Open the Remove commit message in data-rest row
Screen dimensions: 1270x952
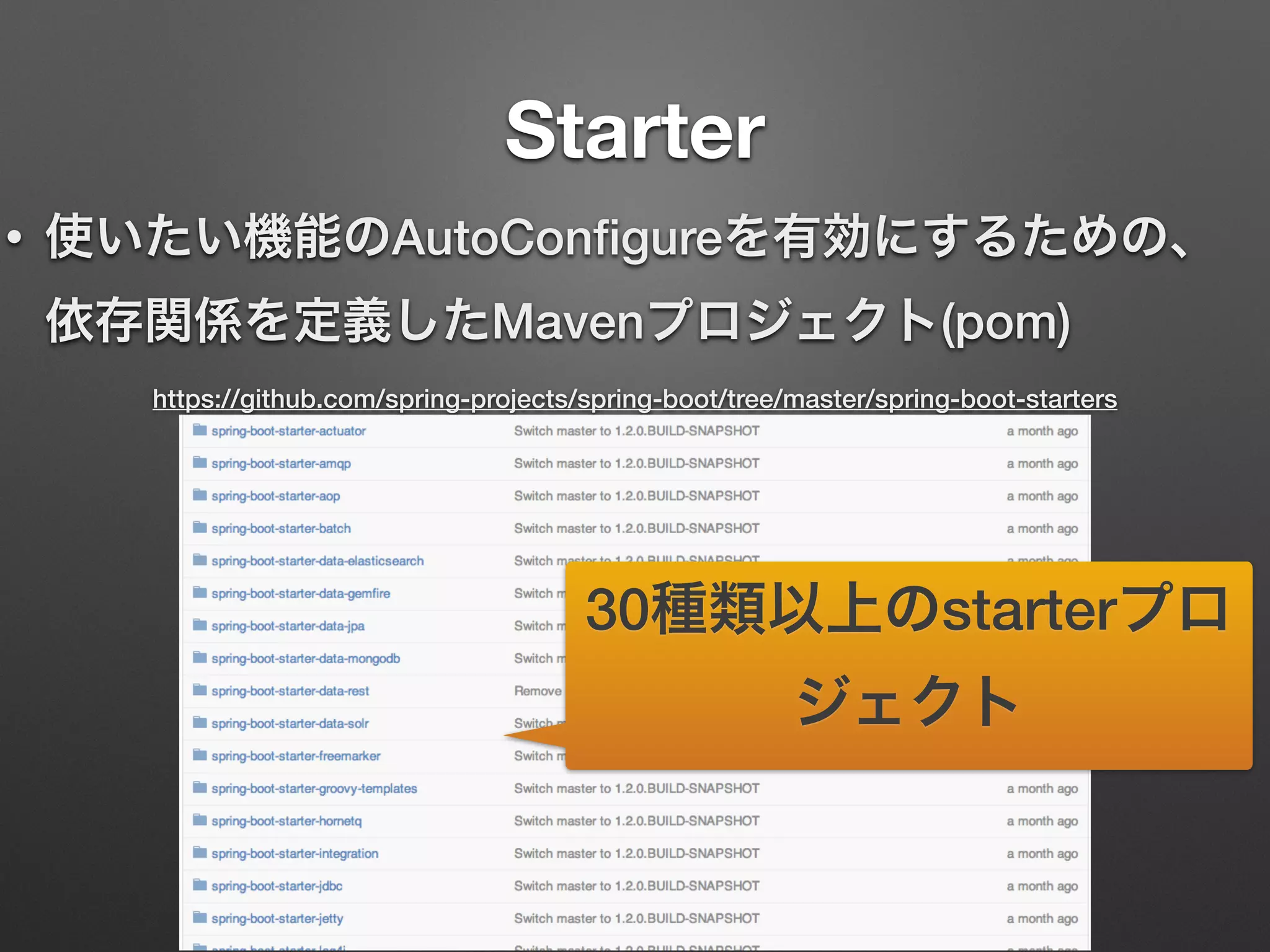coord(538,691)
